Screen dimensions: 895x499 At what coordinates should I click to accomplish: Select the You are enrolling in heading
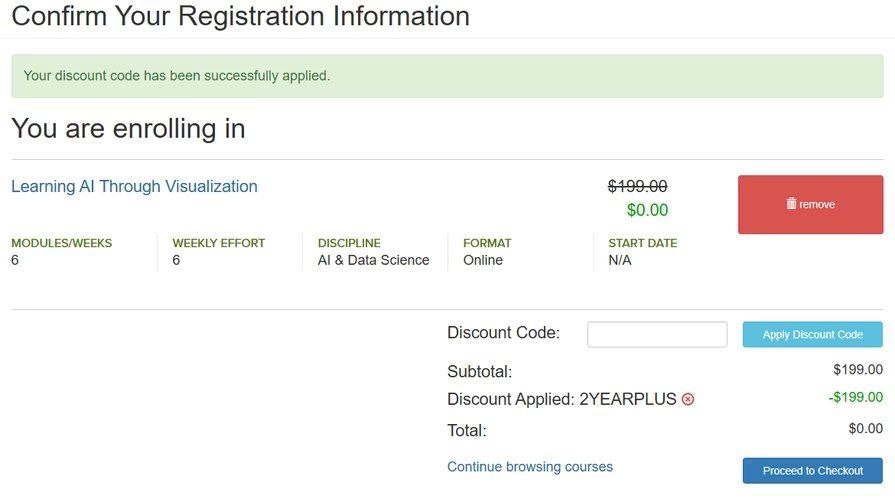(x=128, y=129)
